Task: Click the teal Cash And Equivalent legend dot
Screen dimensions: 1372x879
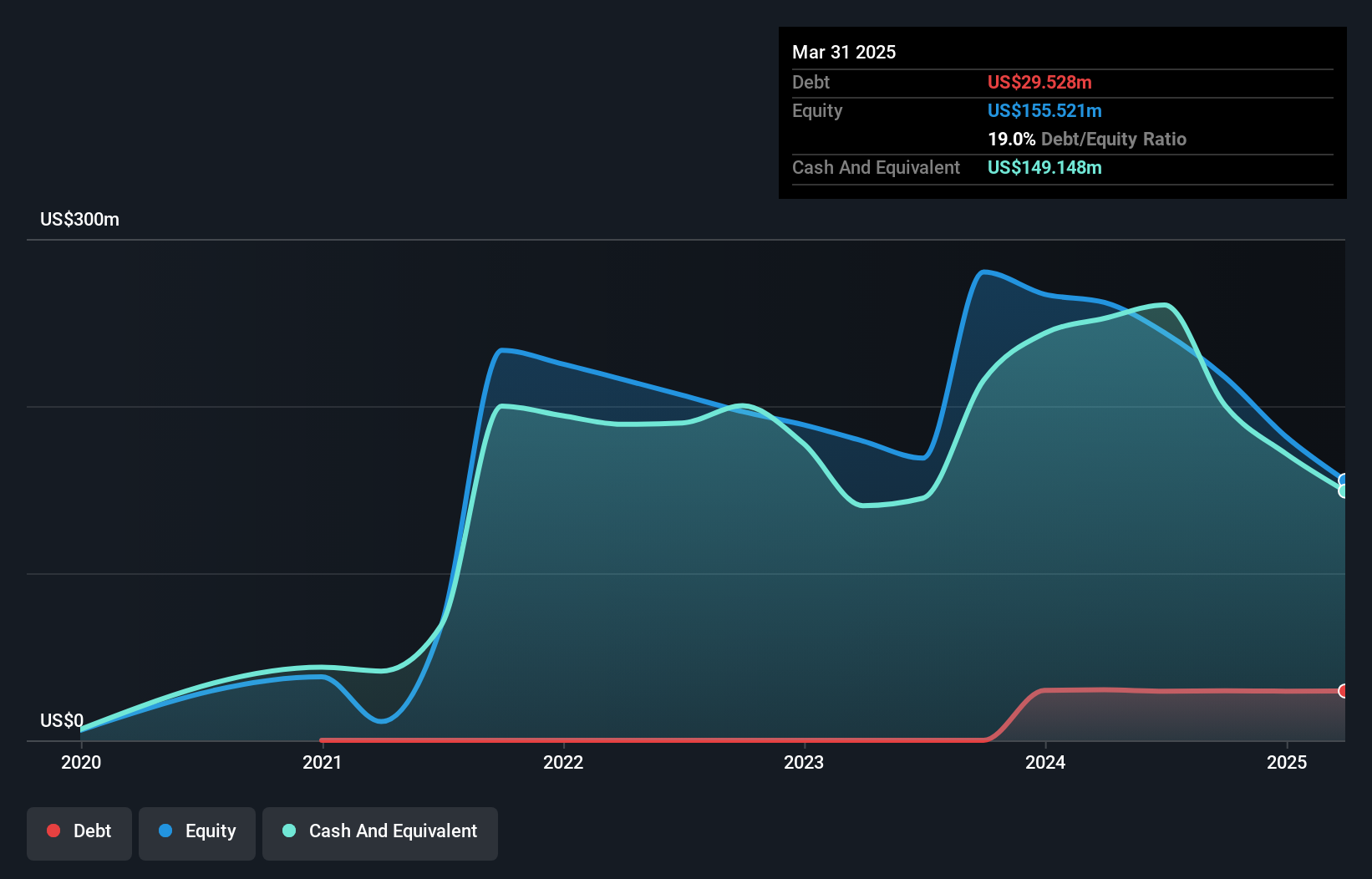Action: pos(289,831)
